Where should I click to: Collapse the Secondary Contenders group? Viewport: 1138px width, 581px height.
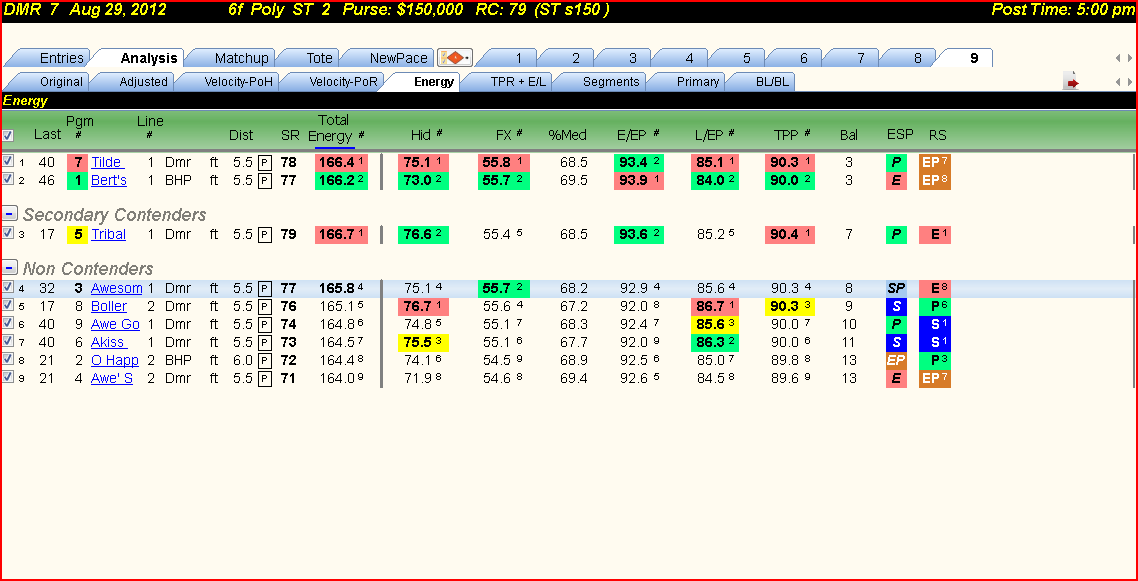(10, 214)
